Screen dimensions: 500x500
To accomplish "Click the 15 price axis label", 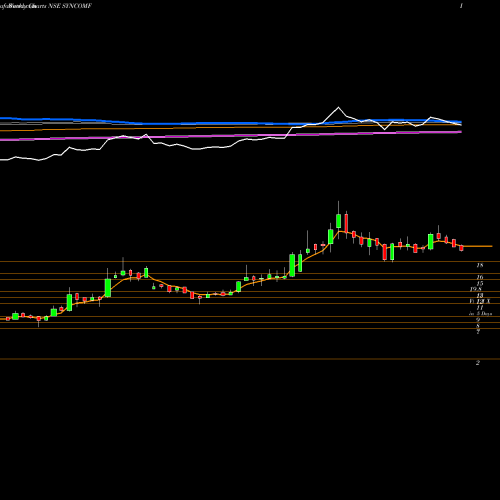I will coord(480,284).
